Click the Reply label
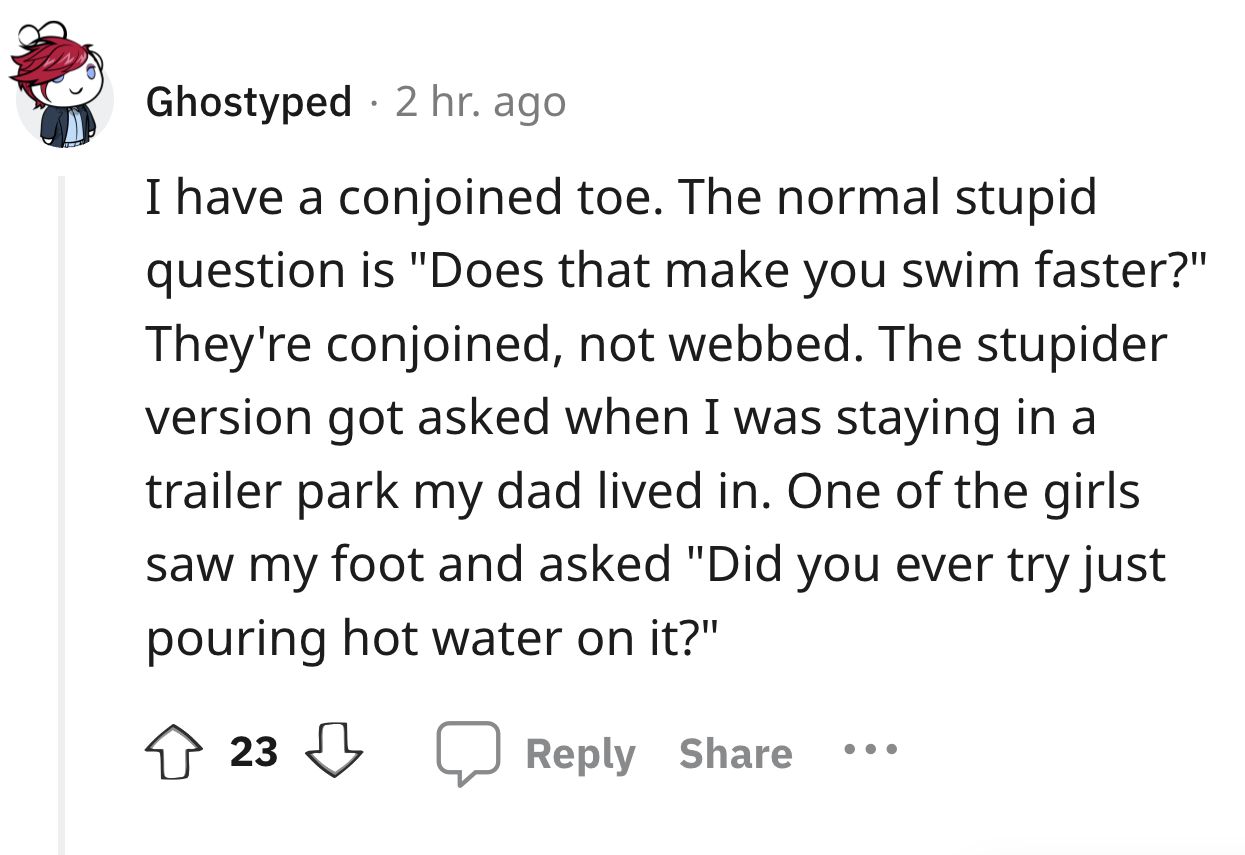Screen dimensions: 1245x855 point(581,754)
